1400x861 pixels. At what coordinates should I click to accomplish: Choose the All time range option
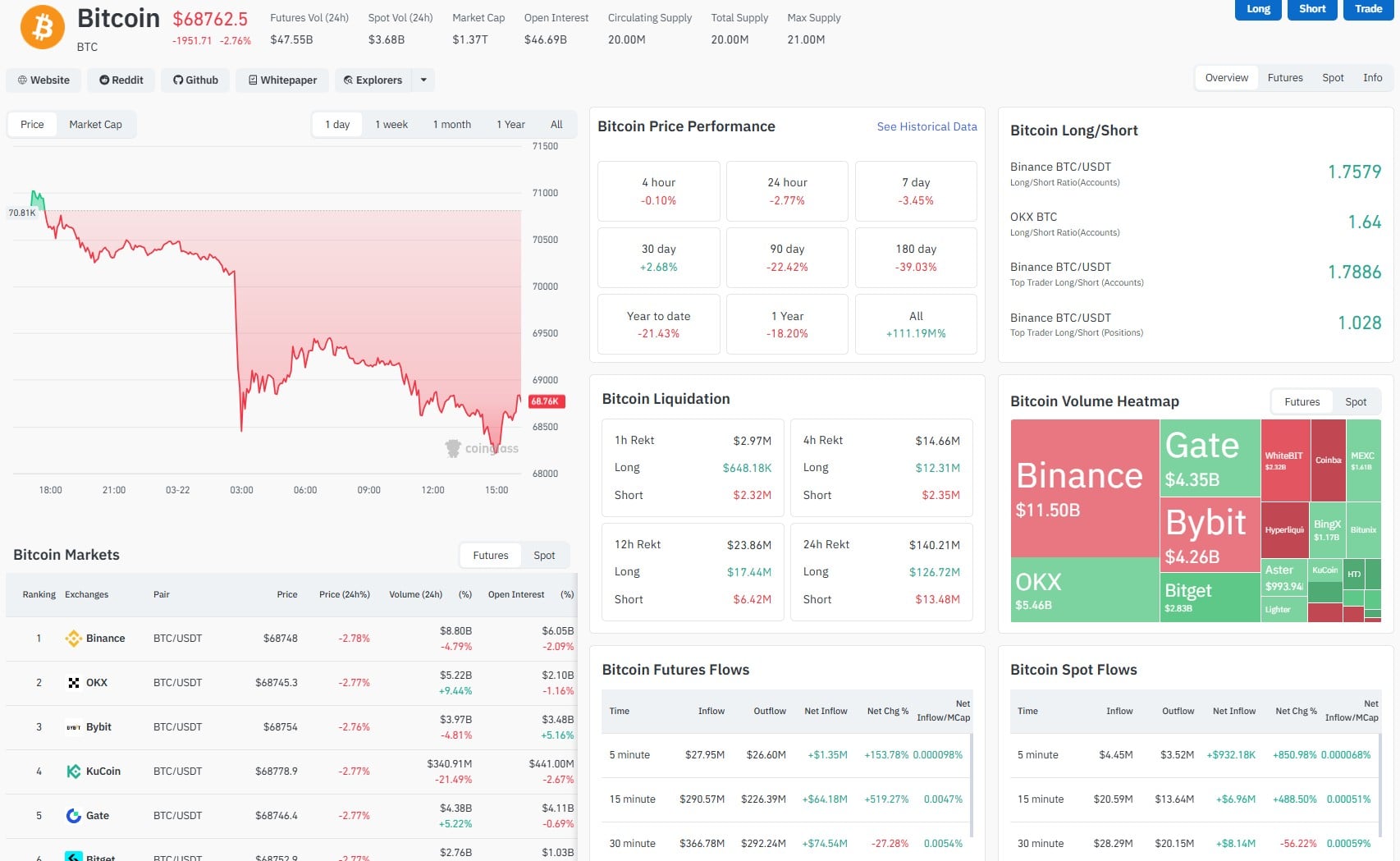click(x=556, y=124)
